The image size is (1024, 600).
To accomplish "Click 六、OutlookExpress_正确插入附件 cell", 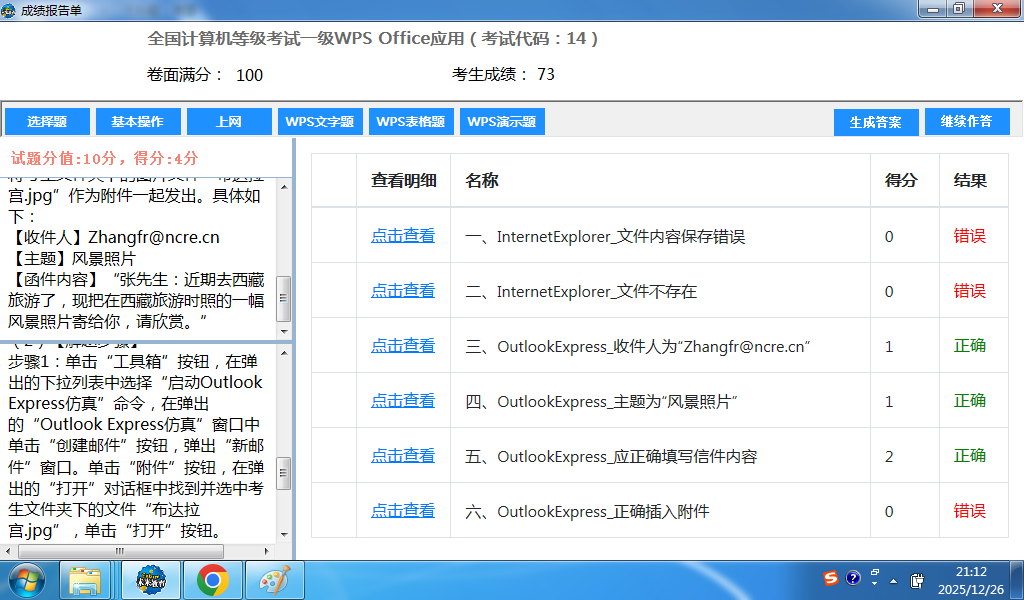I will (660, 511).
